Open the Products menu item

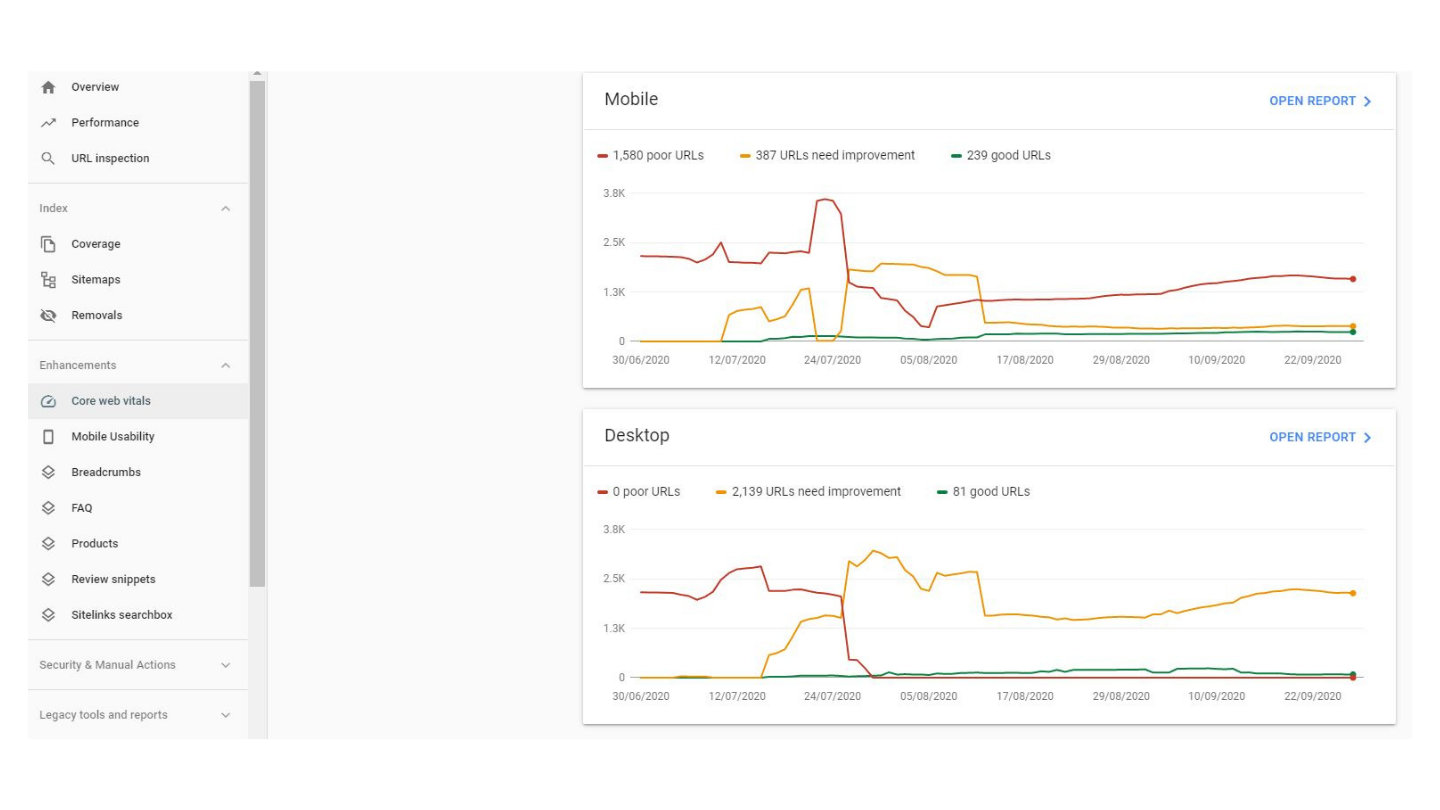click(94, 544)
